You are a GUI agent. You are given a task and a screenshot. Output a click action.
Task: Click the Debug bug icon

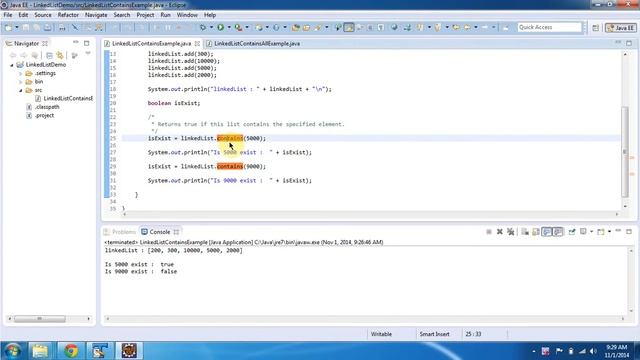click(202, 27)
